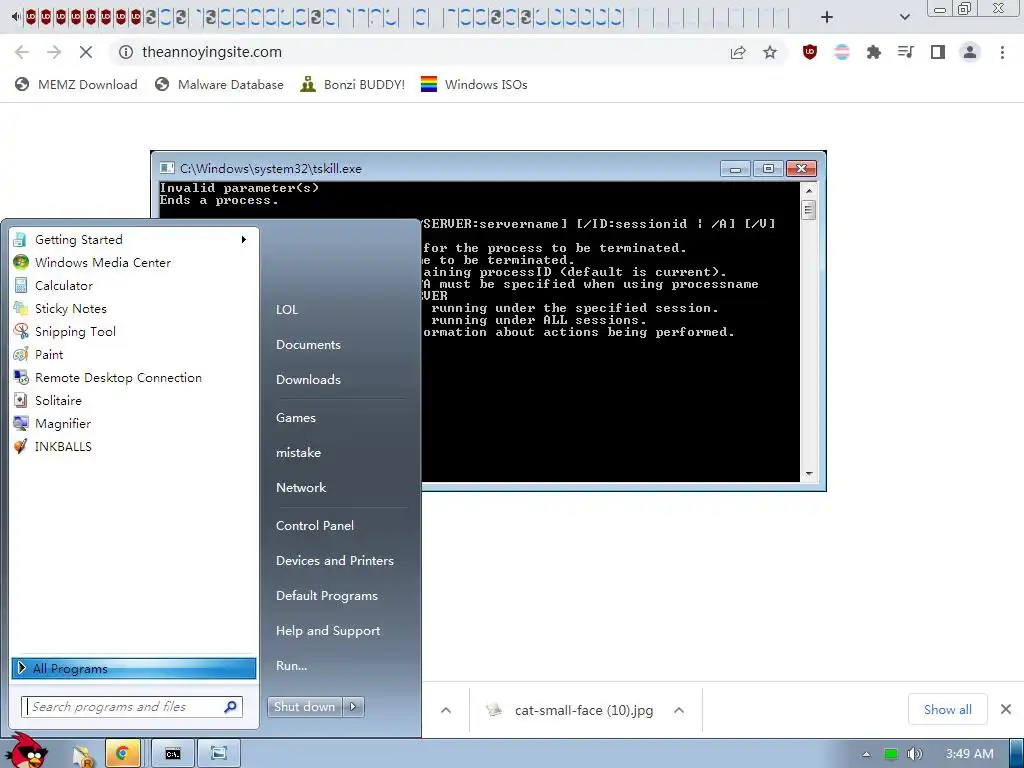The height and width of the screenshot is (768, 1024).
Task: Open the LOL user folder link
Action: tap(287, 310)
